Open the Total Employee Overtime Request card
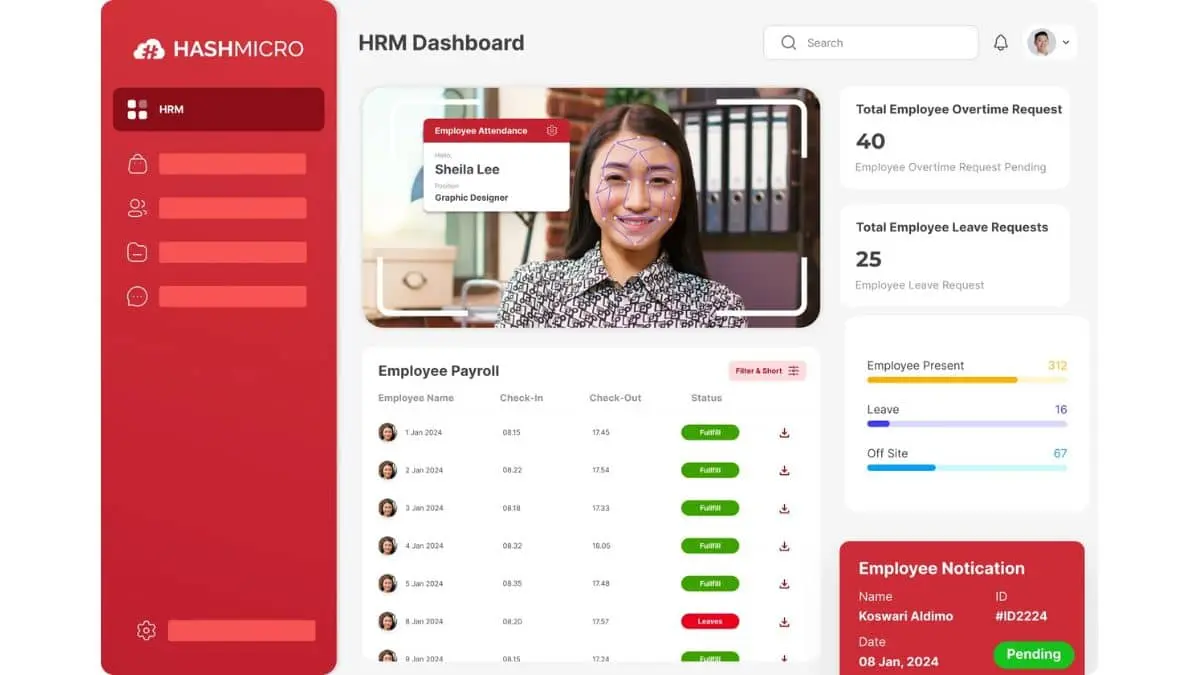The image size is (1200, 675). tap(955, 138)
